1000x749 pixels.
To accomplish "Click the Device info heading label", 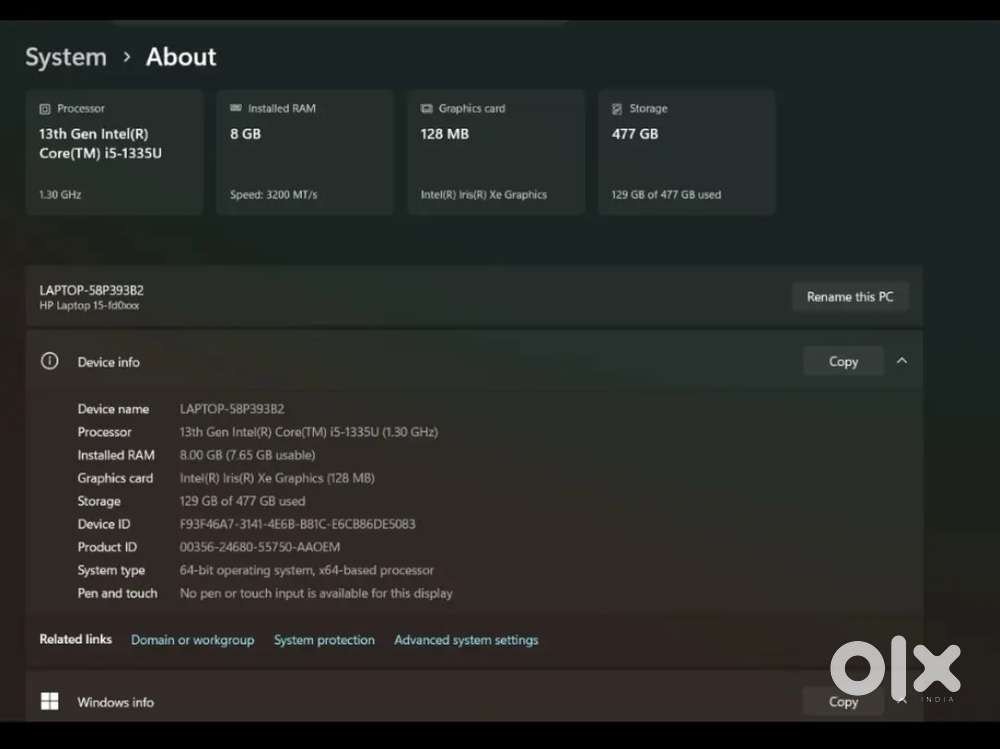I will tap(108, 362).
